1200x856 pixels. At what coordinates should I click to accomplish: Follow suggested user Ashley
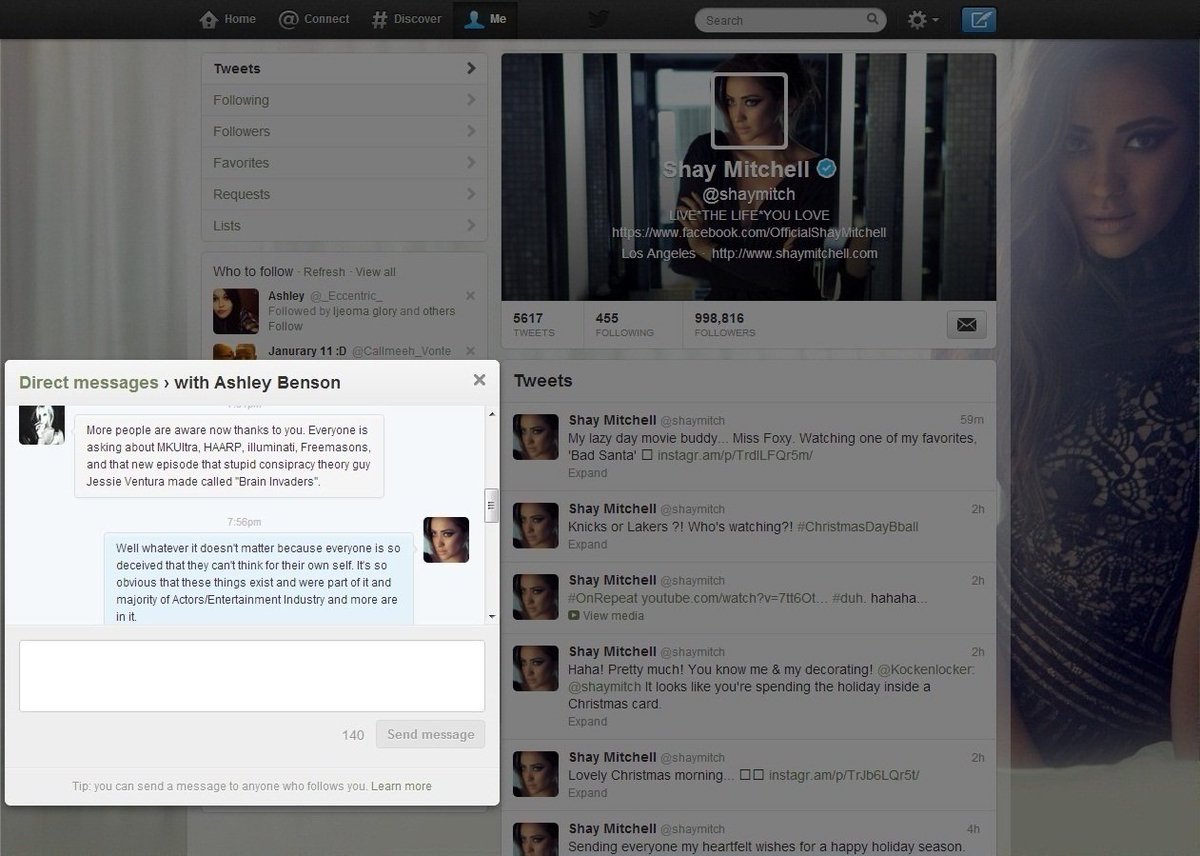284,325
